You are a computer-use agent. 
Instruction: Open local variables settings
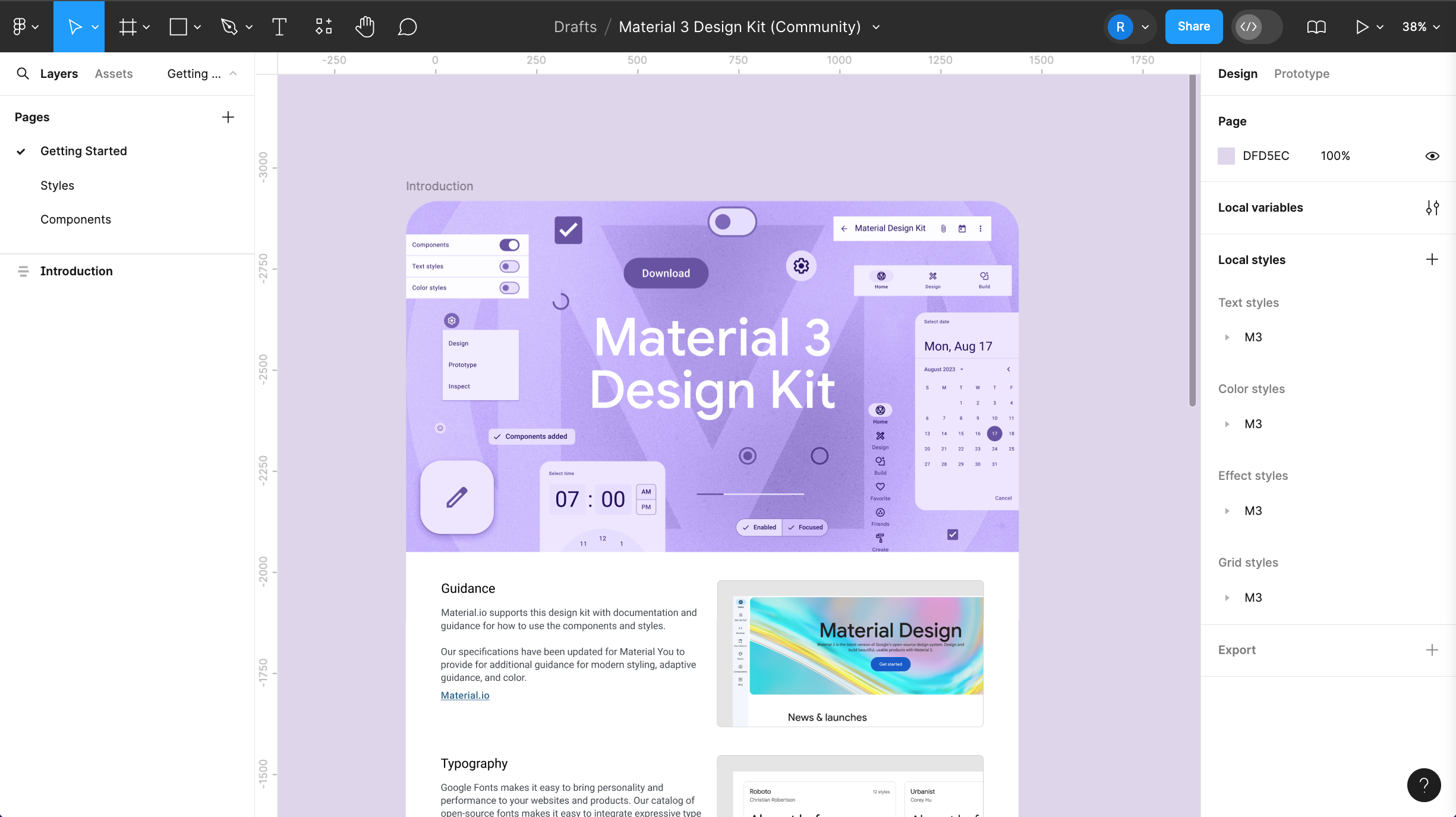pos(1432,208)
